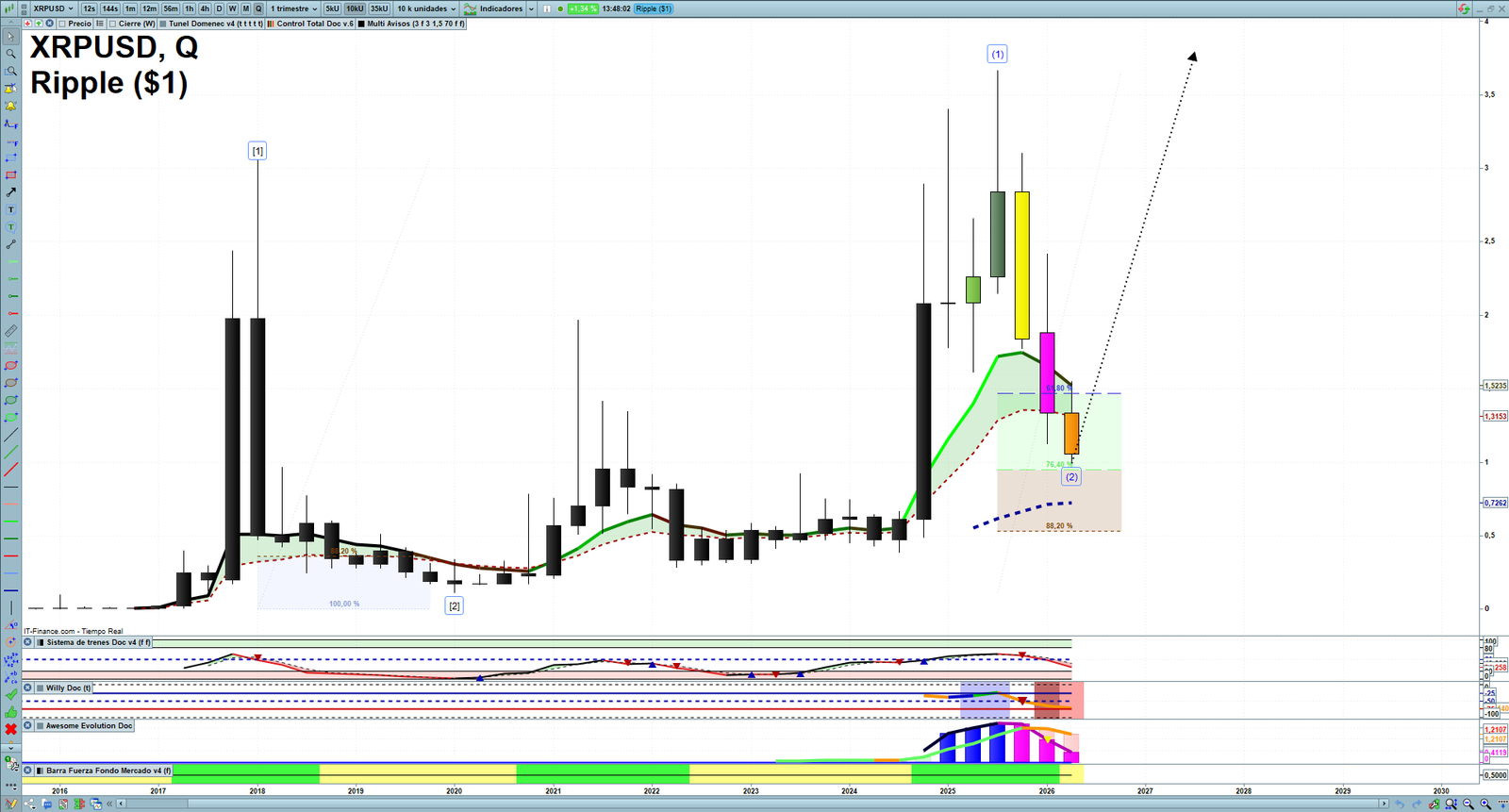Click the +1,34 % change badge
Image resolution: width=1509 pixels, height=812 pixels.
coord(583,8)
